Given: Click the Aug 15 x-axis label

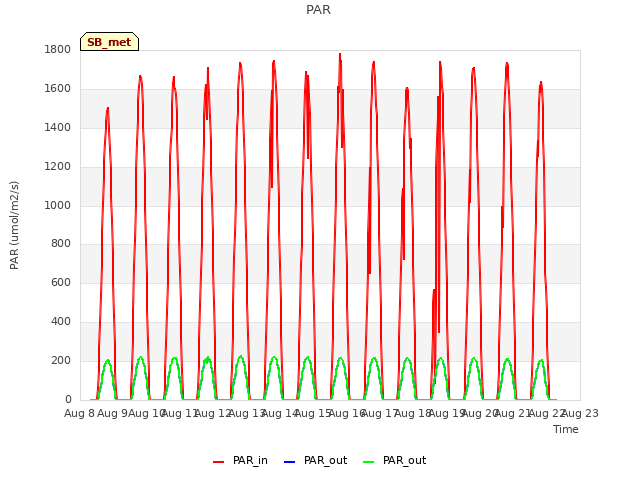Looking at the screenshot, I should [313, 413].
